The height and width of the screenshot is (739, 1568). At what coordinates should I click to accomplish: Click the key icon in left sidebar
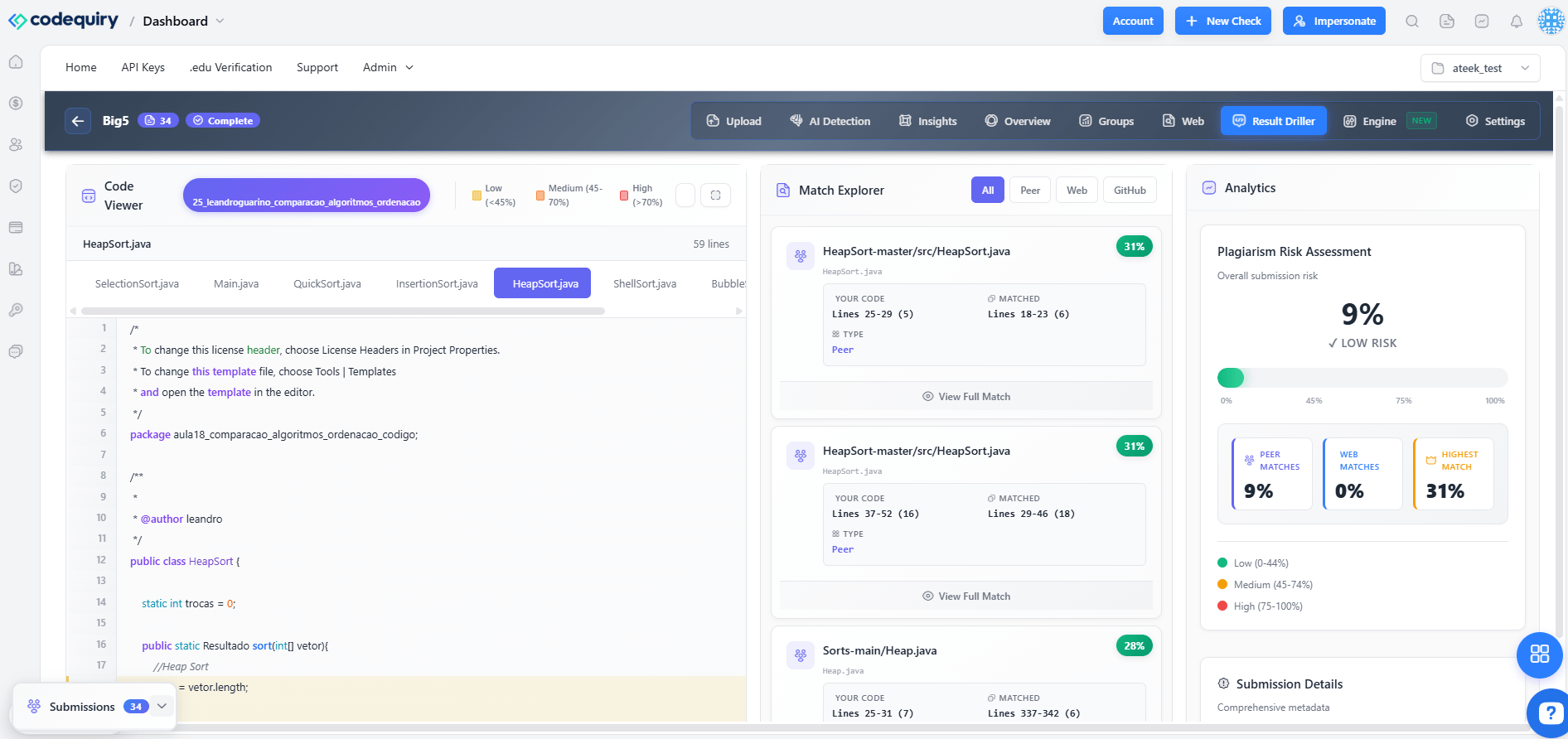16,310
